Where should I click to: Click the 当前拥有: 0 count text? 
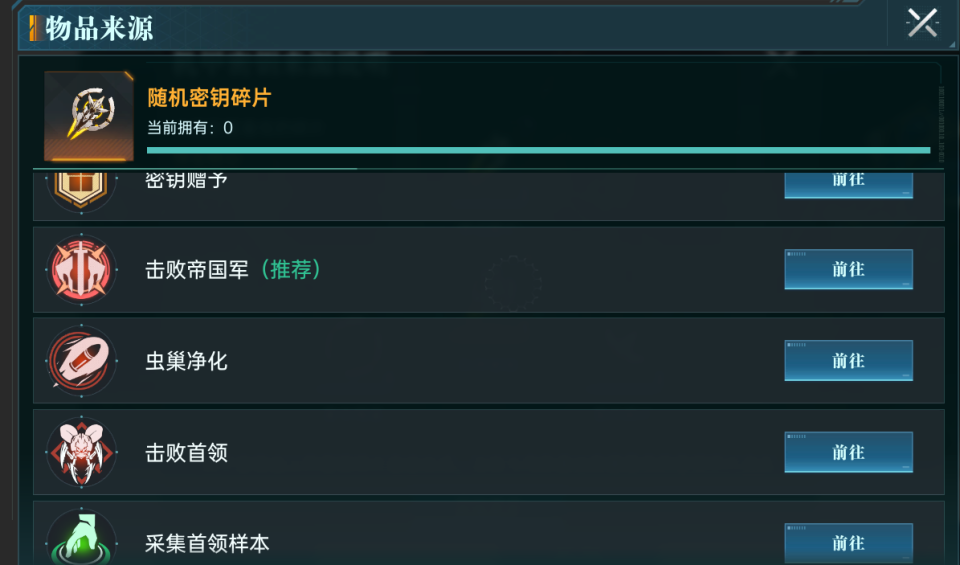point(190,128)
